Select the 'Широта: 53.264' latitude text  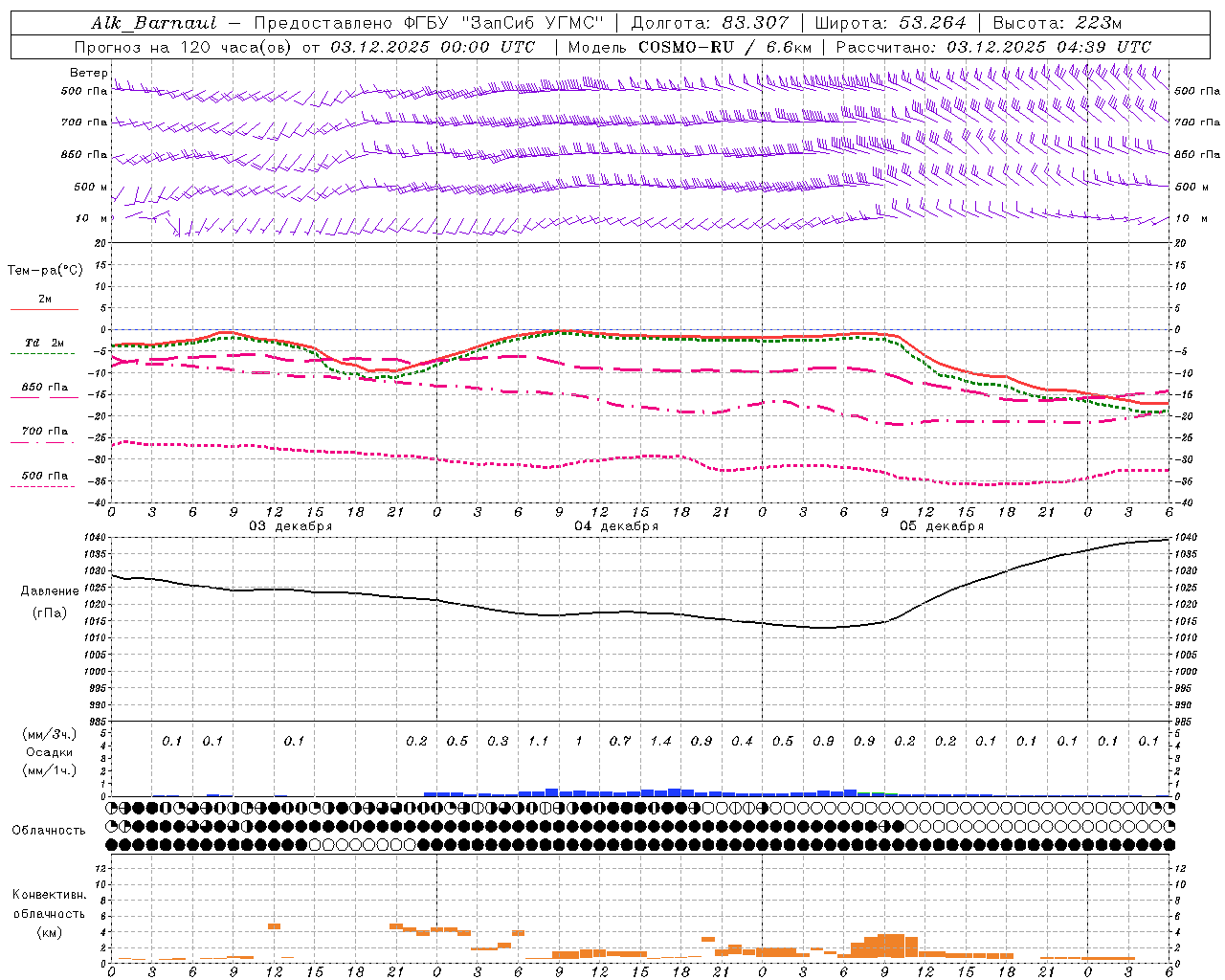pyautogui.click(x=891, y=23)
